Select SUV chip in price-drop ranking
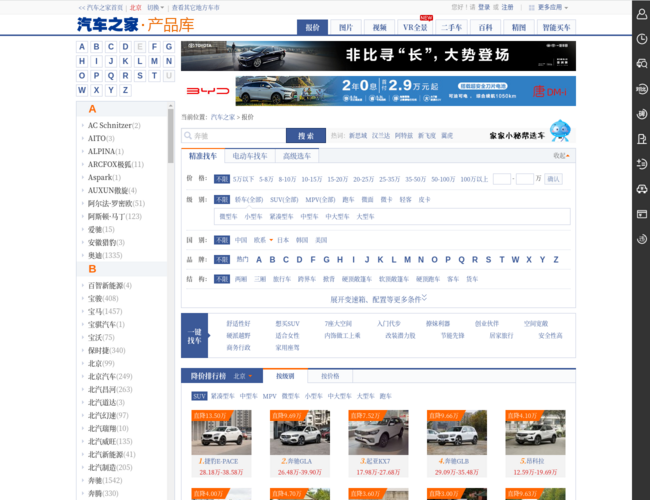 coord(199,396)
